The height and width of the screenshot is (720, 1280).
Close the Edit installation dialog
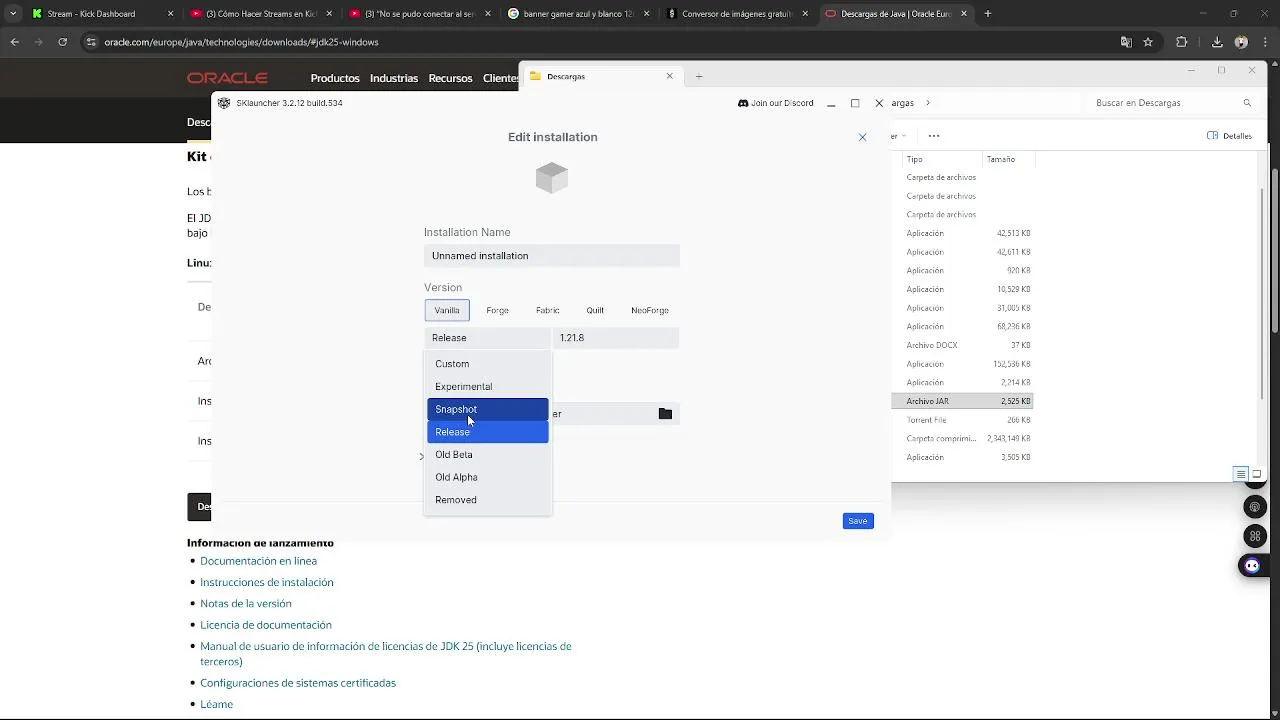pos(862,137)
